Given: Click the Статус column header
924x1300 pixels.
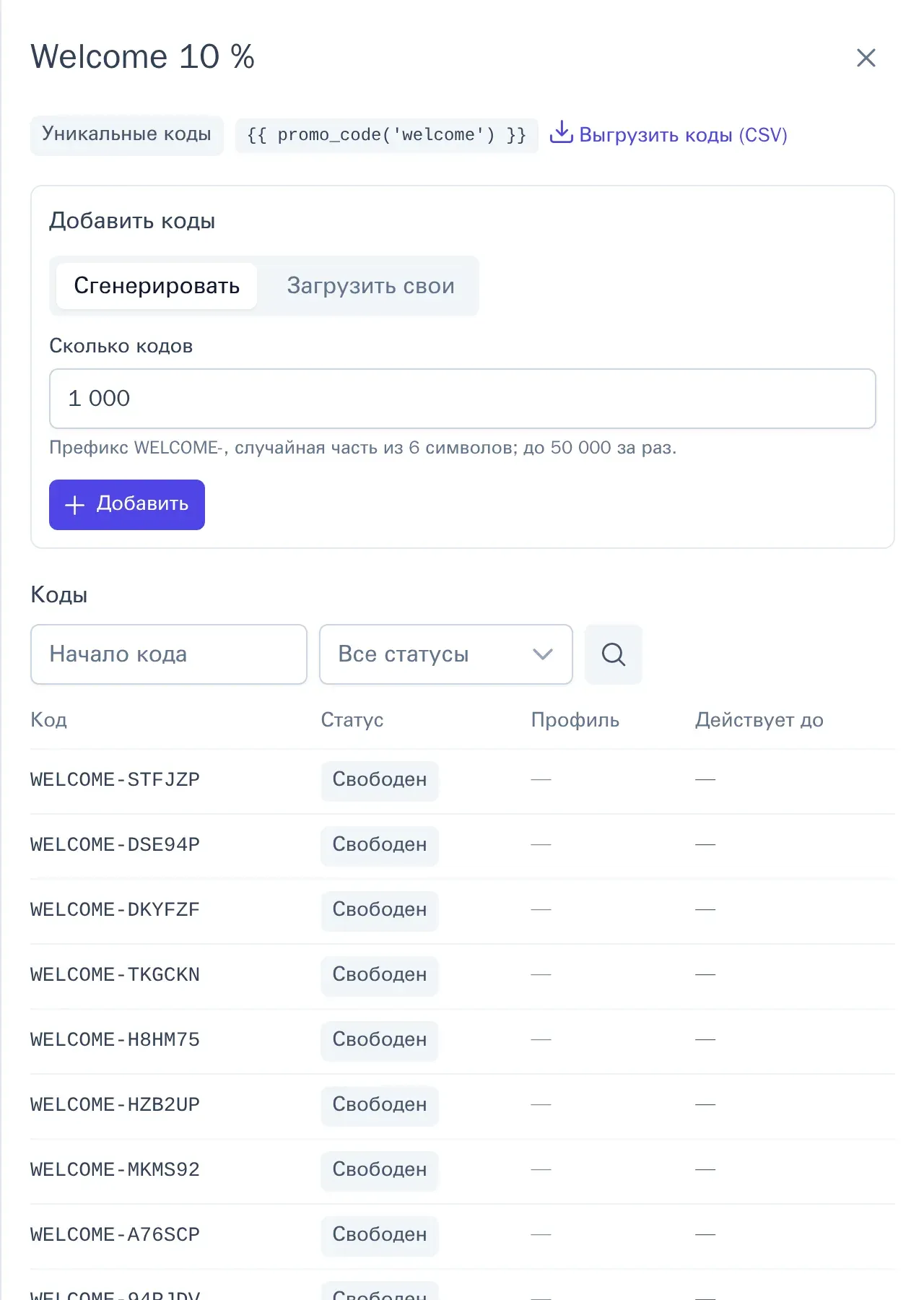Looking at the screenshot, I should (x=352, y=720).
